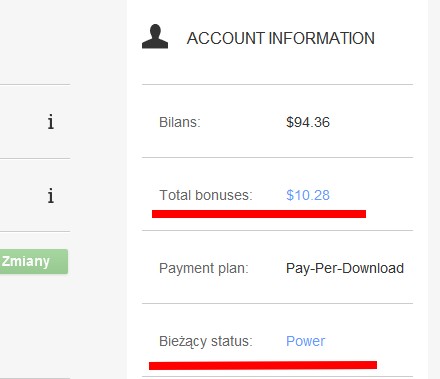Click the red underline below Total bonuses
Viewport: 440px width, 379px height.
(259, 214)
